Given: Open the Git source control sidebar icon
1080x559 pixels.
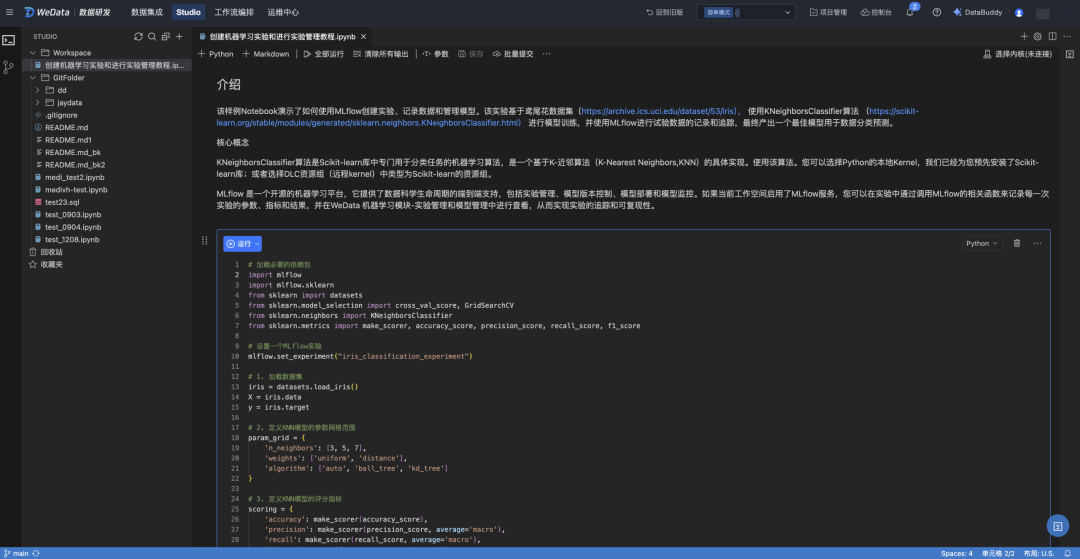Looking at the screenshot, I should [8, 67].
